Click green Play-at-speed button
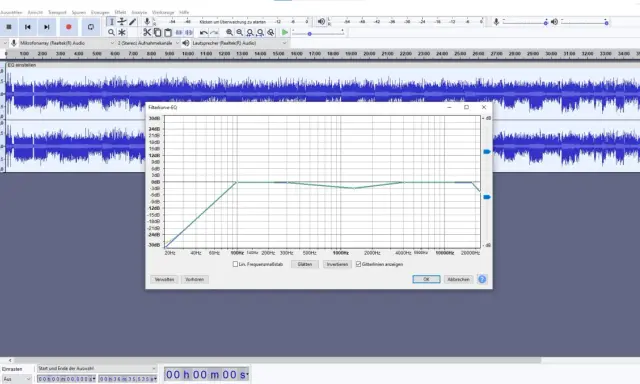The image size is (640, 384). [285, 32]
